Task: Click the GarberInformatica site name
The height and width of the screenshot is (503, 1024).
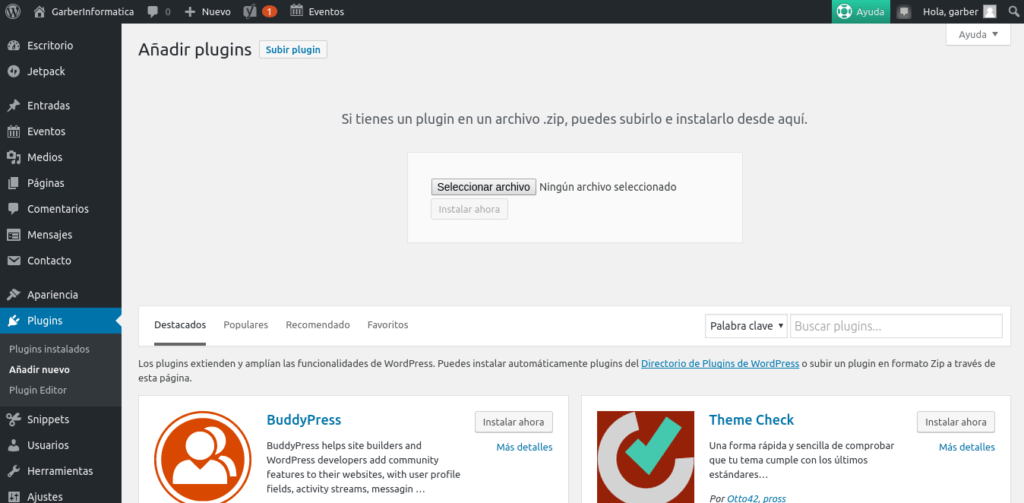Action: pyautogui.click(x=92, y=12)
